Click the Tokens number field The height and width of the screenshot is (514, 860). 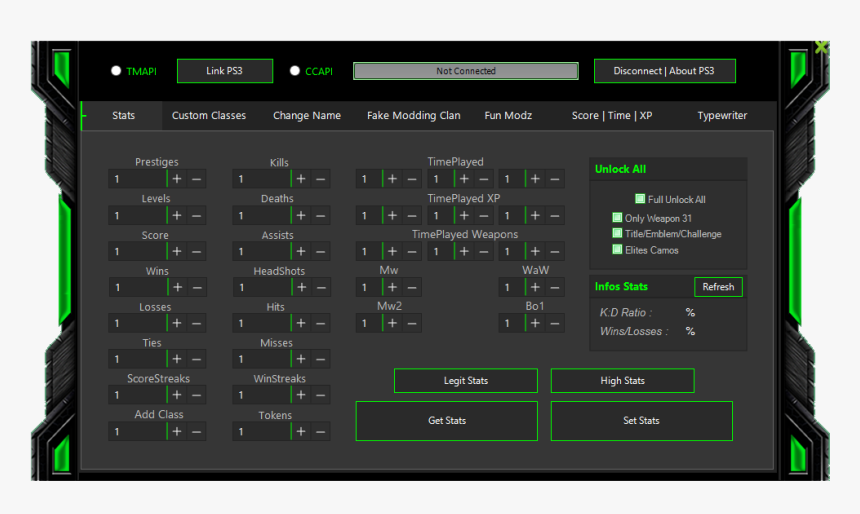pyautogui.click(x=262, y=432)
